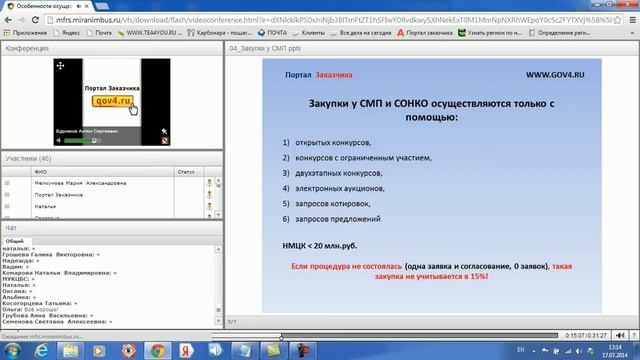Show hidden system tray icons
640x360 pixels.
pos(533,351)
